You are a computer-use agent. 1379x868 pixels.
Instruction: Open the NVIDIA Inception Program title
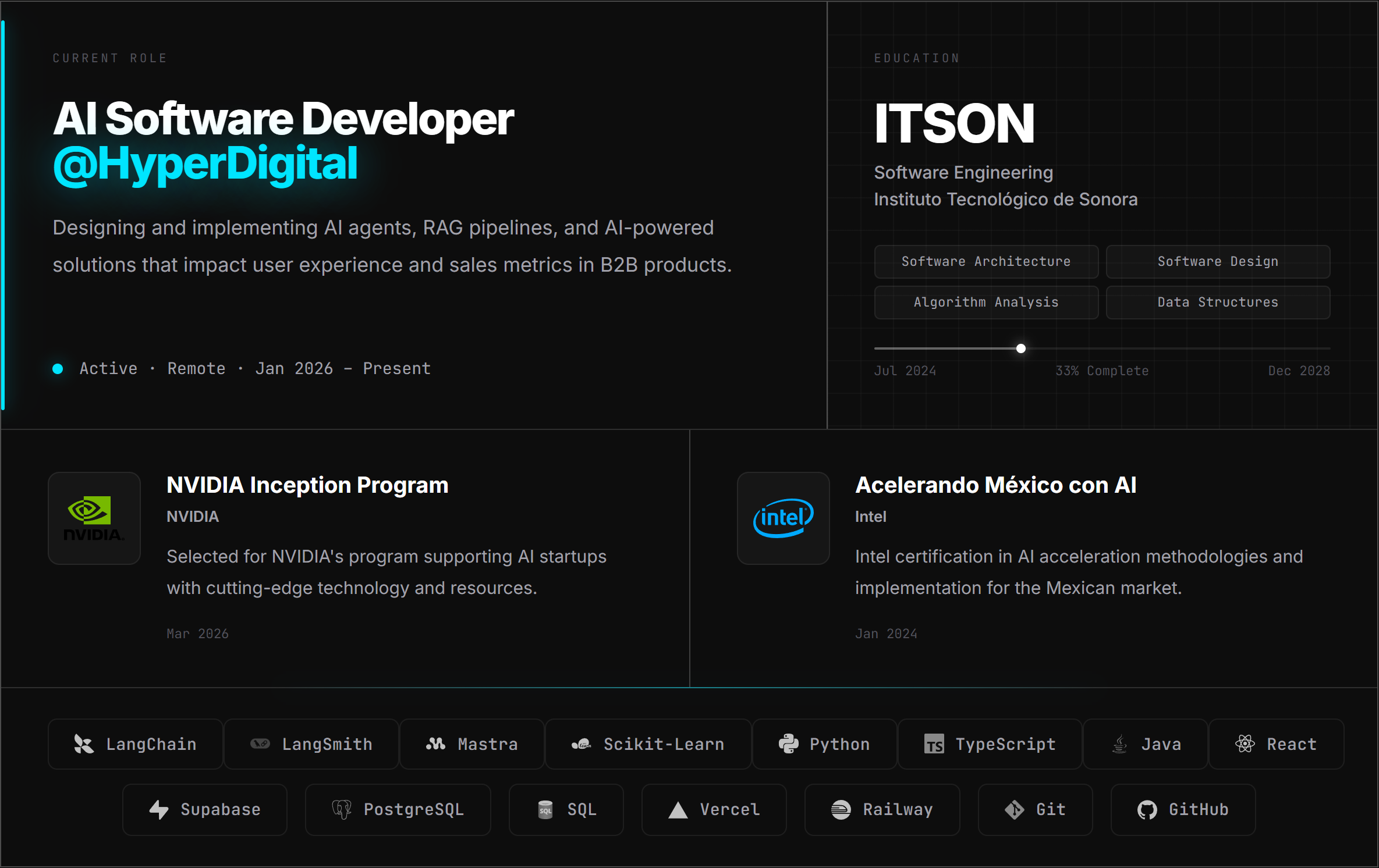point(307,485)
